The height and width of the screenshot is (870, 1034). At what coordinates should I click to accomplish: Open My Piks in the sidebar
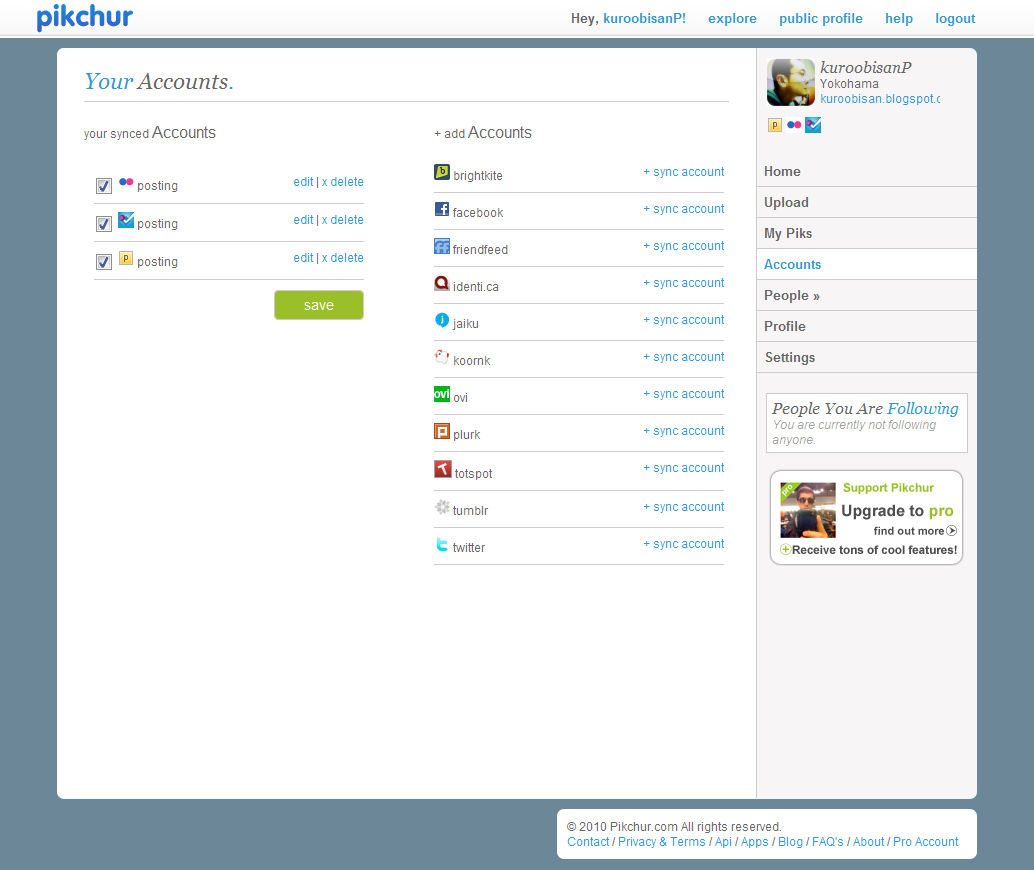pyautogui.click(x=867, y=233)
